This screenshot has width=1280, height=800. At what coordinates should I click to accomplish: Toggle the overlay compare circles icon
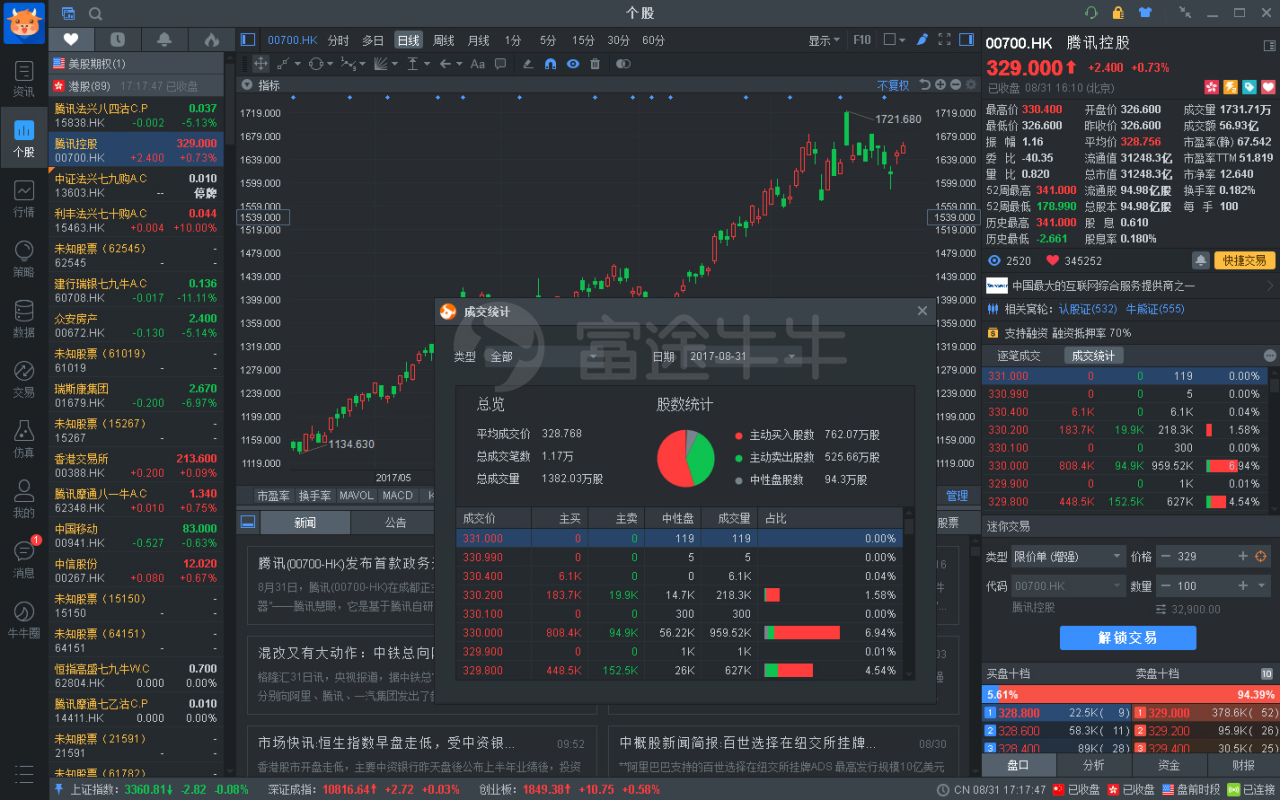623,64
